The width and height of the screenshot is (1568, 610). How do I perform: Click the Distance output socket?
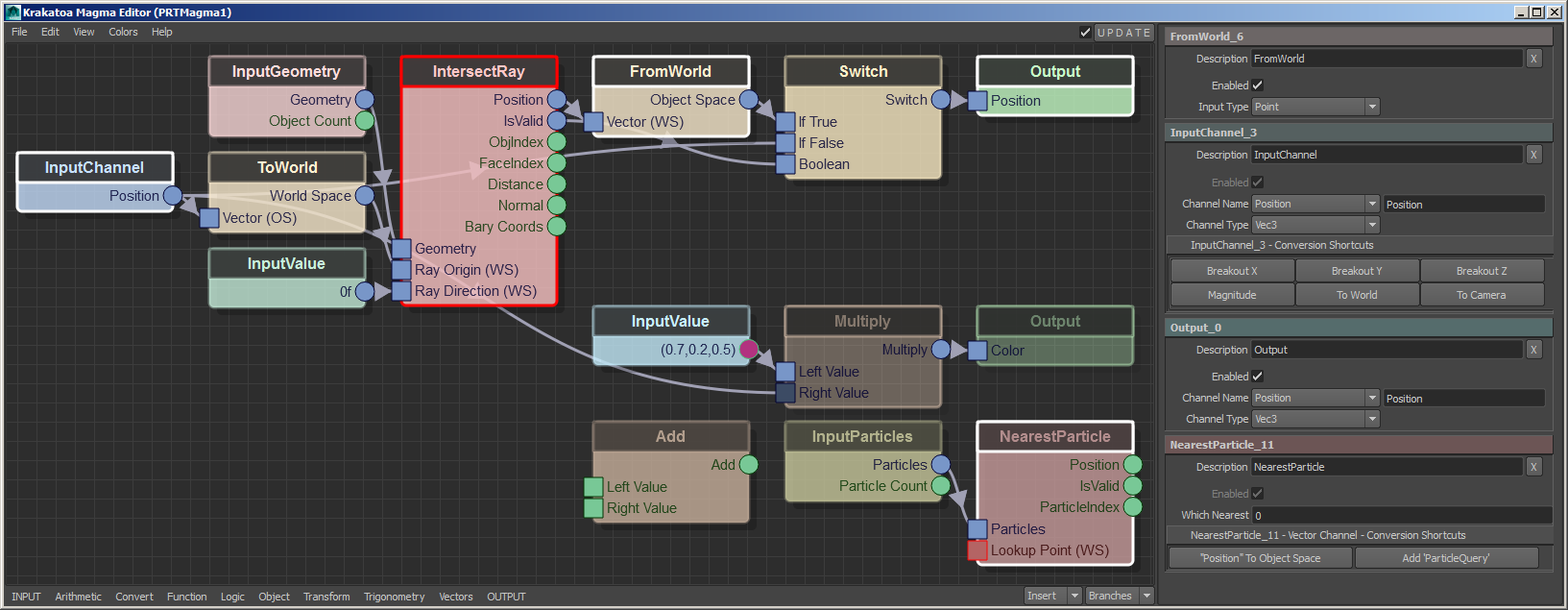(x=557, y=184)
